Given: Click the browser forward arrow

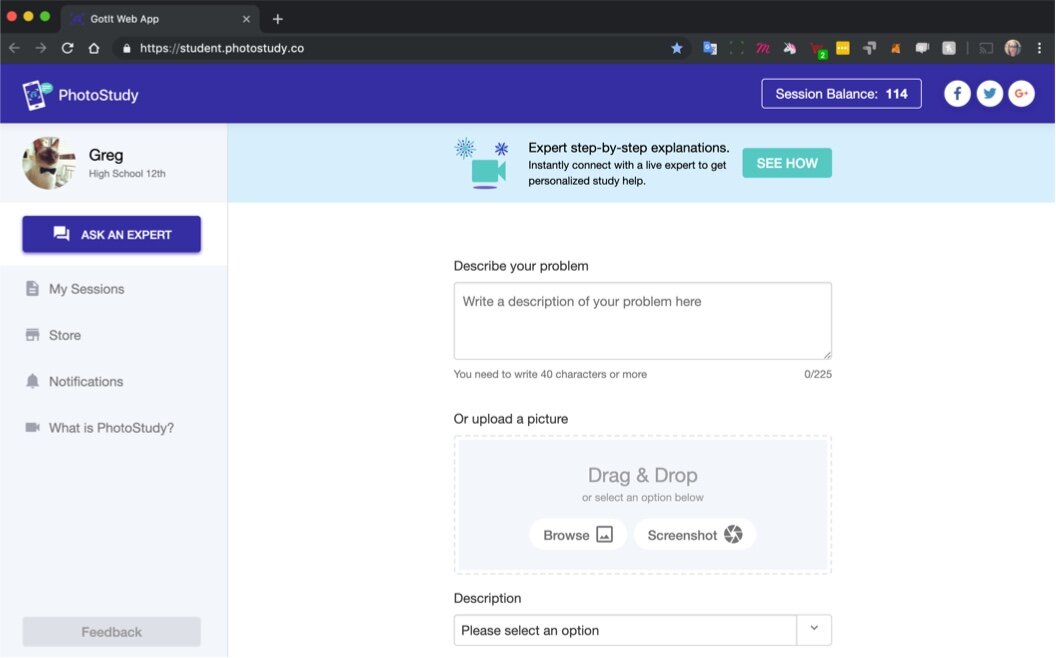Looking at the screenshot, I should (x=40, y=48).
